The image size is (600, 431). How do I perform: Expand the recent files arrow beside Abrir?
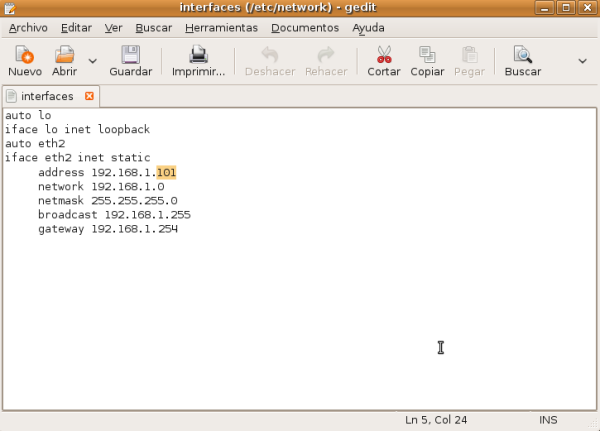coord(93,61)
